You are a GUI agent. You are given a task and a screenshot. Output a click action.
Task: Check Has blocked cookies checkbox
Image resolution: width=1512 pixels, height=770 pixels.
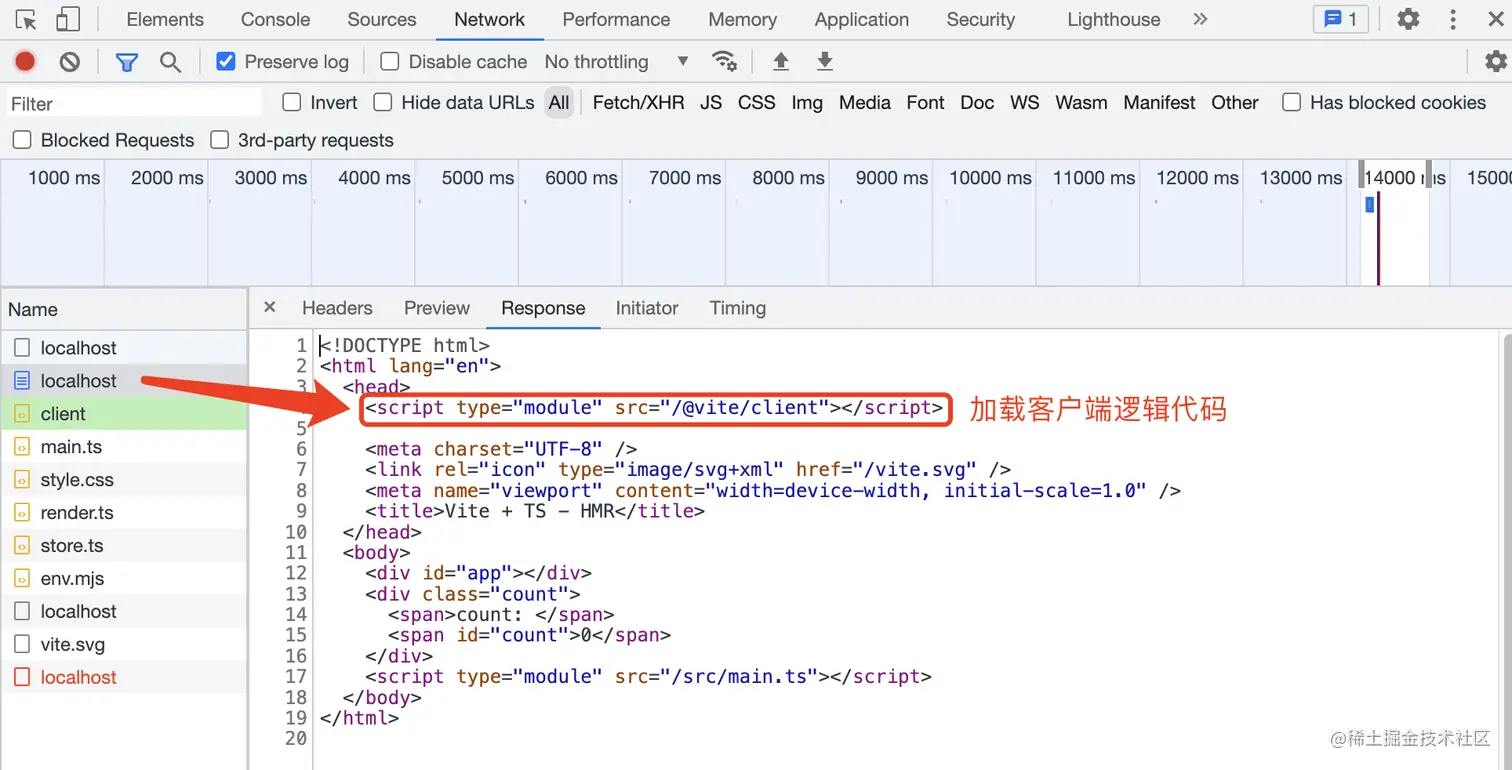coord(1292,102)
